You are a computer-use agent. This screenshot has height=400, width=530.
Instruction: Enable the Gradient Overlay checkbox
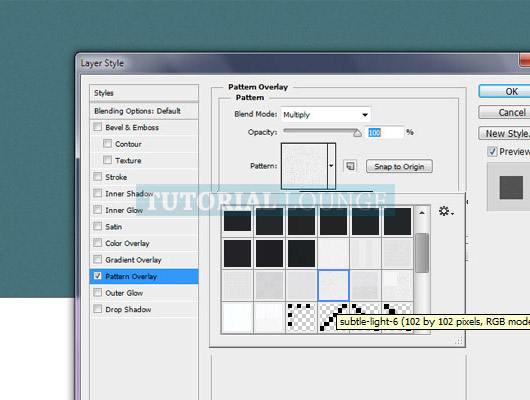point(98,259)
